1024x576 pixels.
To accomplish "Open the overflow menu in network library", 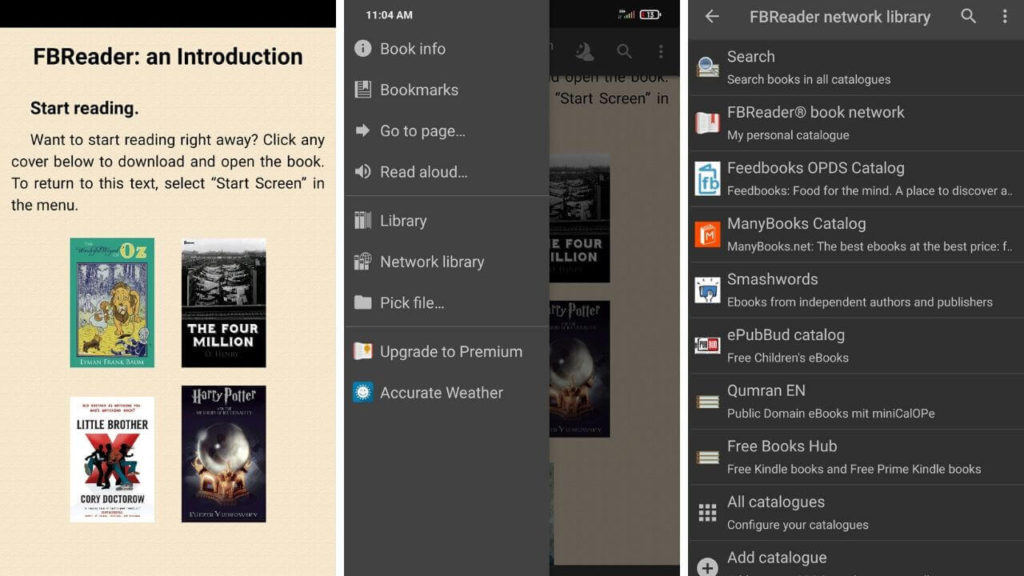I will click(1003, 17).
